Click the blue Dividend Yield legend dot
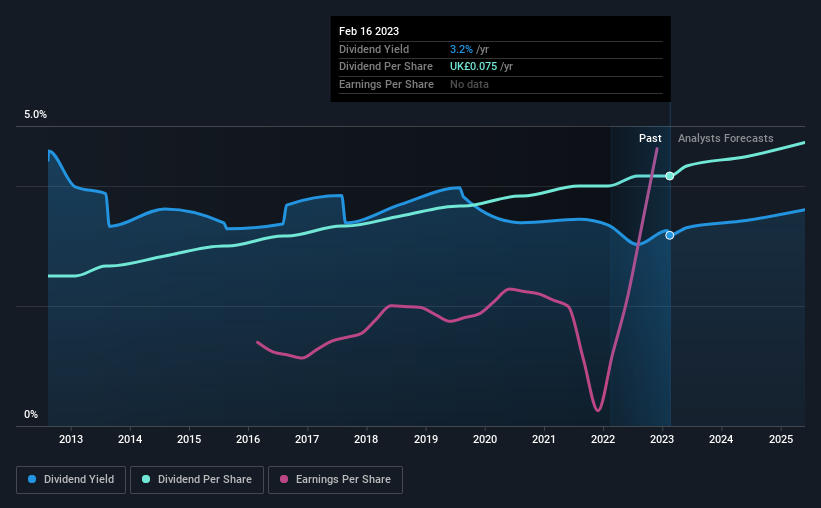 32,479
